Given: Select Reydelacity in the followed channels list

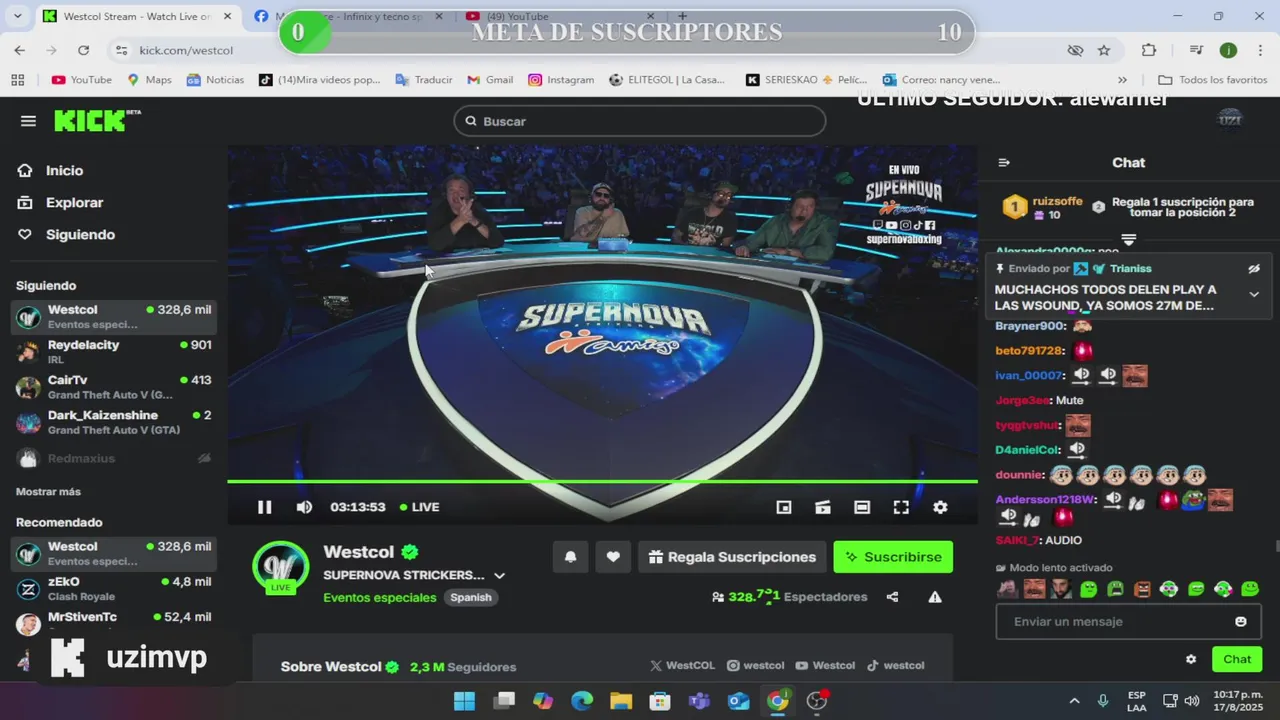Looking at the screenshot, I should pyautogui.click(x=114, y=352).
